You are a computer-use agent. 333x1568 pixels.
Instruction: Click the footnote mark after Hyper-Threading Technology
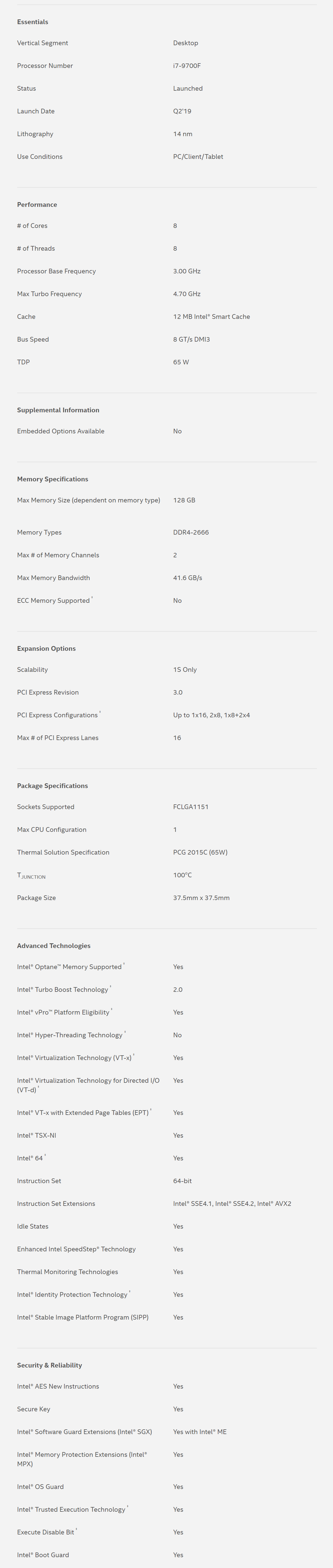pyautogui.click(x=125, y=1032)
